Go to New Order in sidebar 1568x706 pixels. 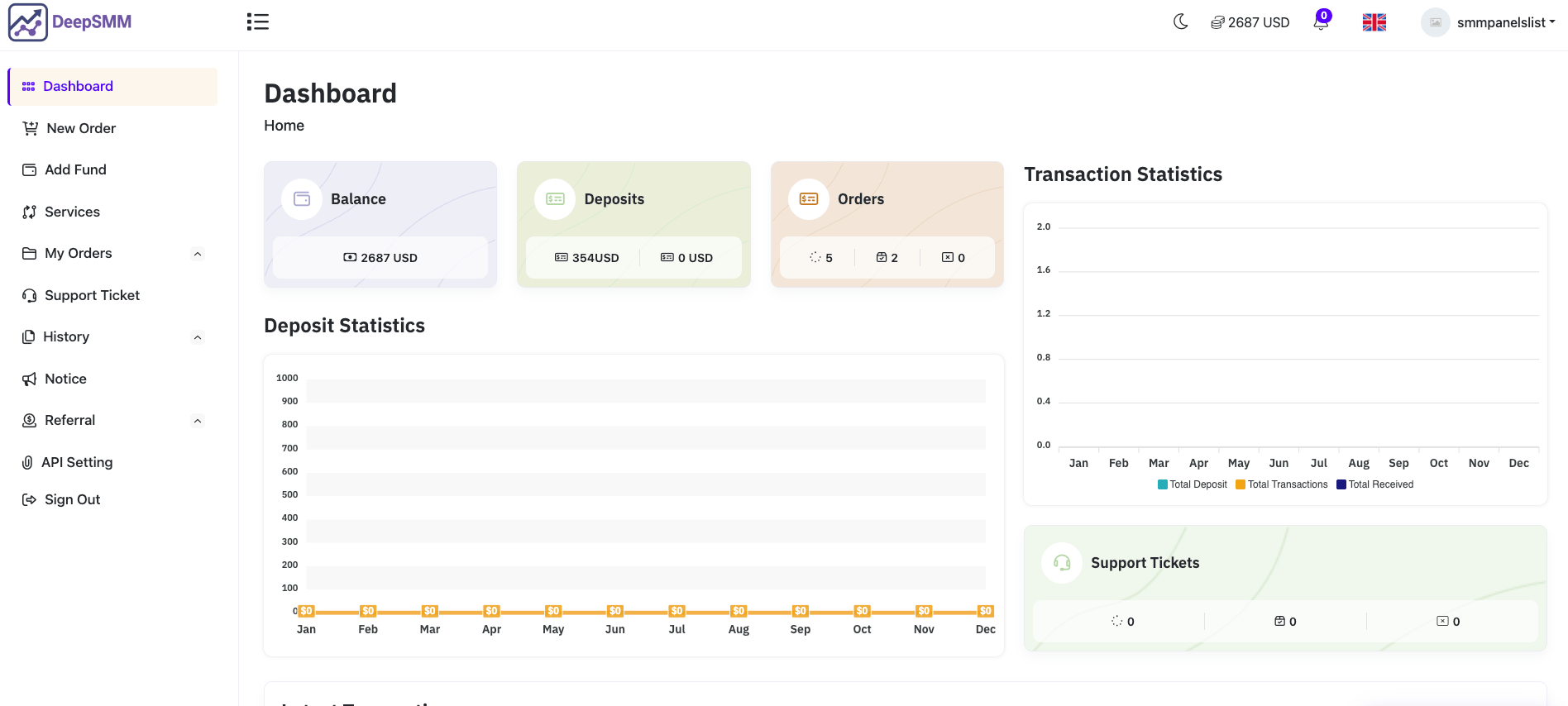tap(80, 128)
